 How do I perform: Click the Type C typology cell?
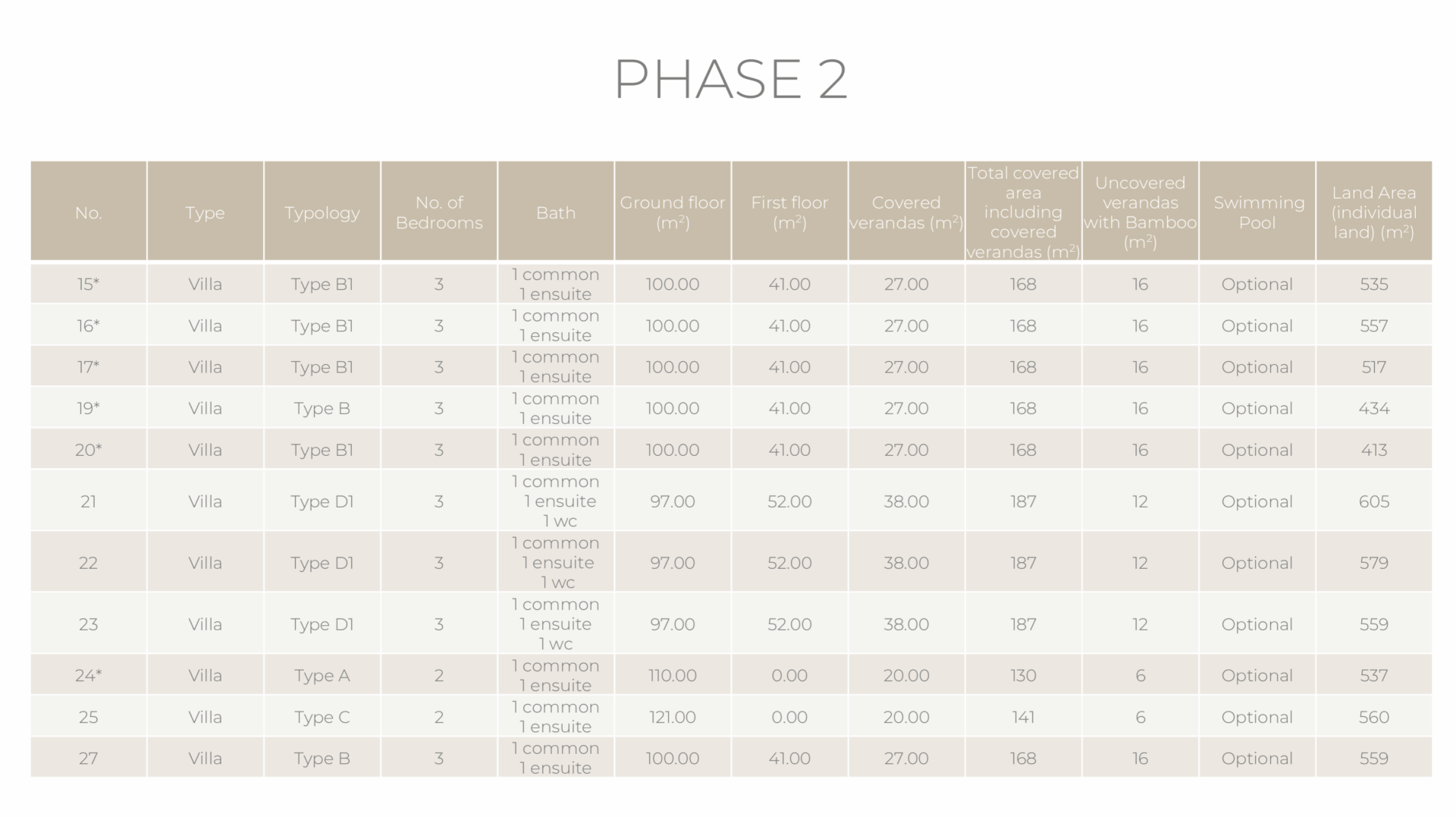(322, 718)
